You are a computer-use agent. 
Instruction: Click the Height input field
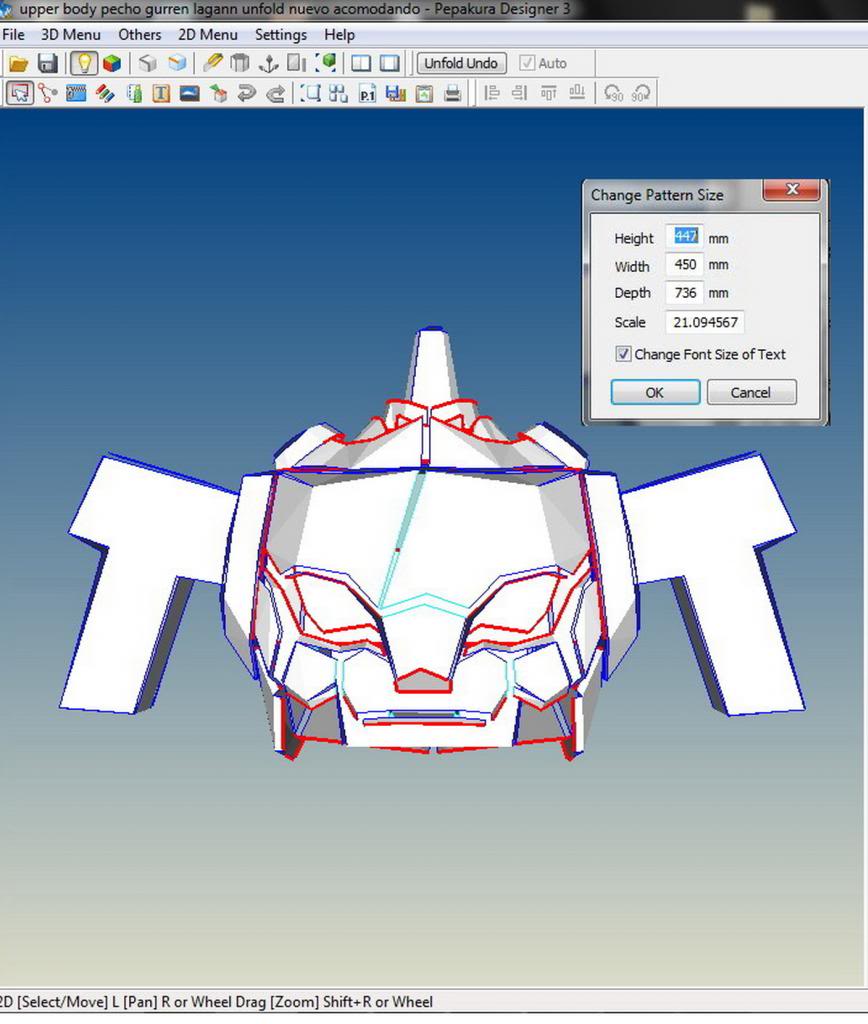click(684, 236)
